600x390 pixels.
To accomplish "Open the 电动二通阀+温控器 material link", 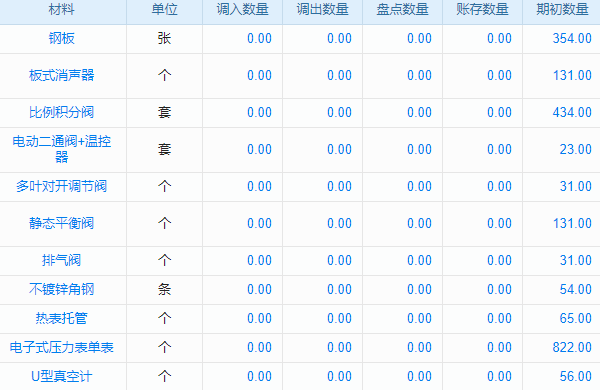I will 61,149.
